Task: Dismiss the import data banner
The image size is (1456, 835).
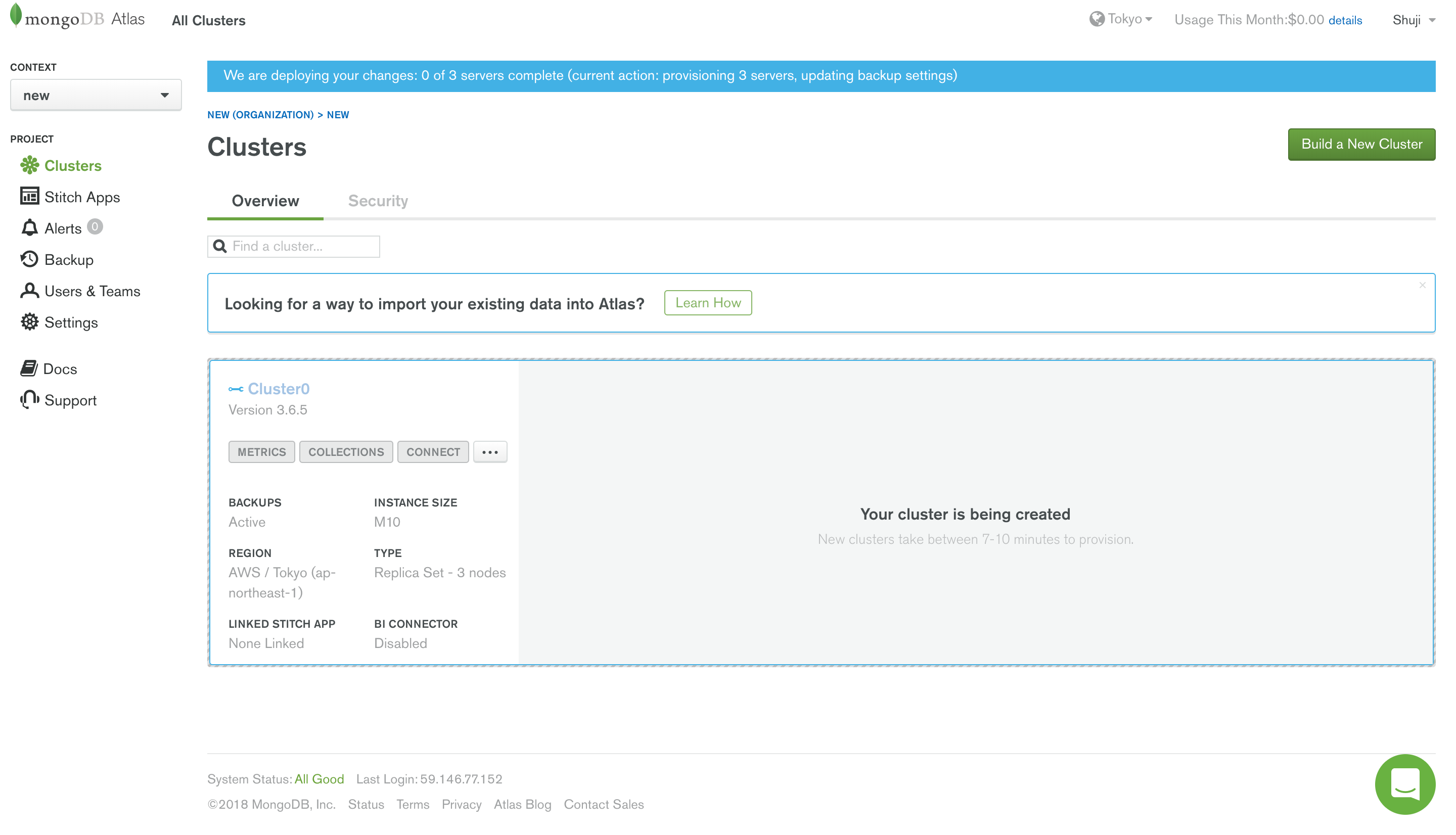Action: (1423, 285)
